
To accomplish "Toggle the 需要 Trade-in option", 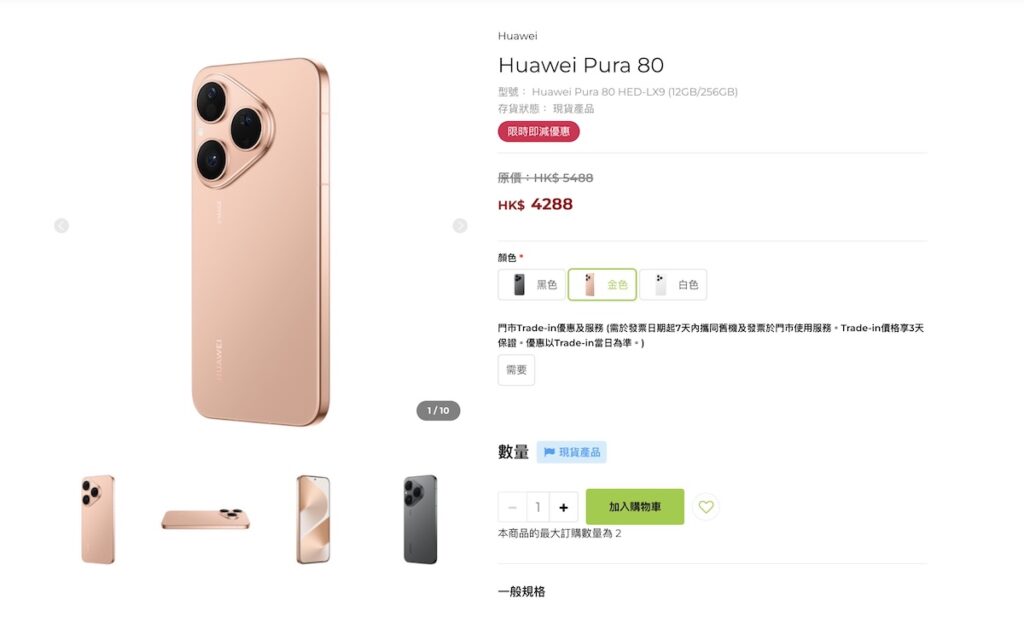I will [517, 370].
